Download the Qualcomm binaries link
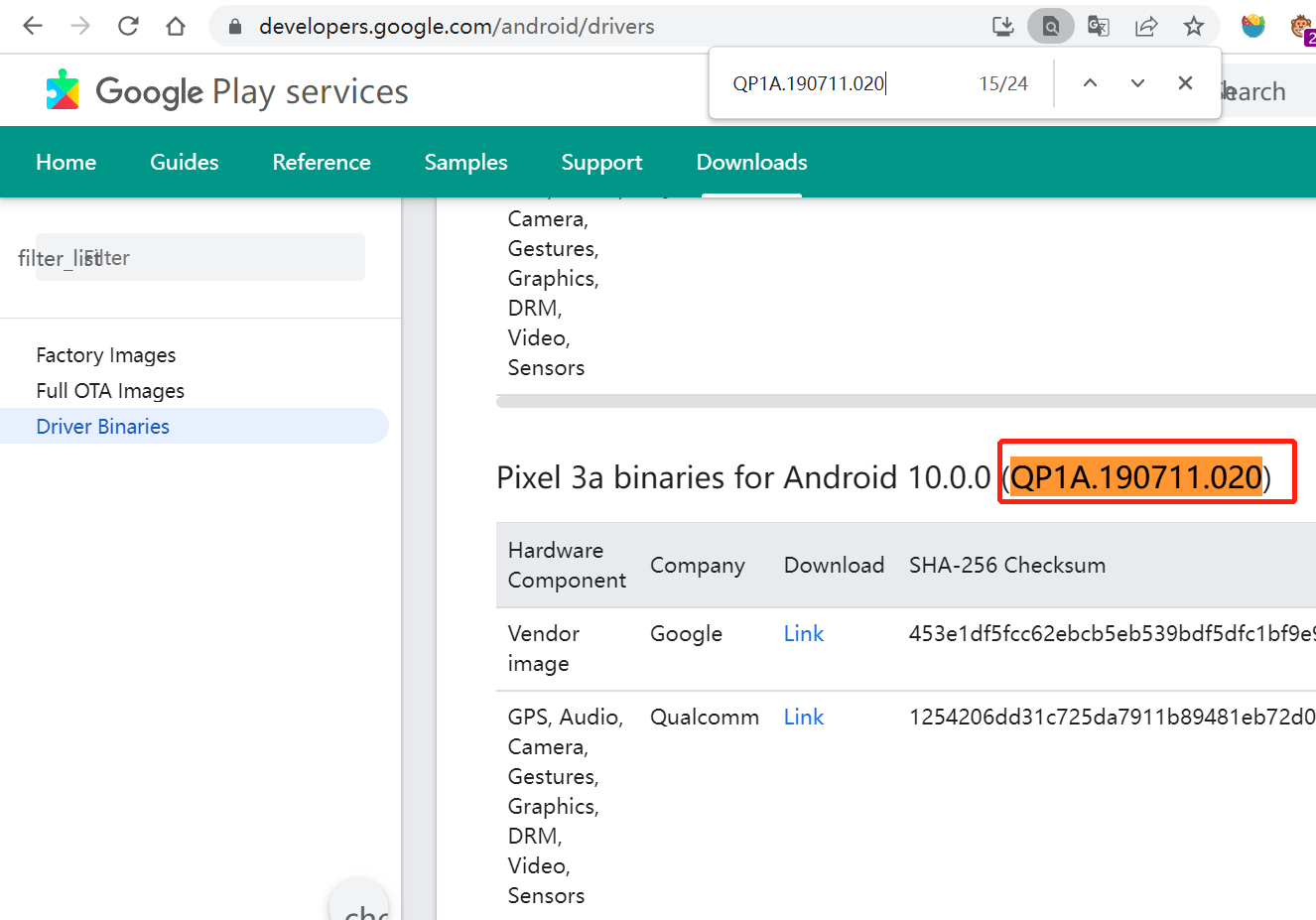The height and width of the screenshot is (920, 1316). pos(803,718)
